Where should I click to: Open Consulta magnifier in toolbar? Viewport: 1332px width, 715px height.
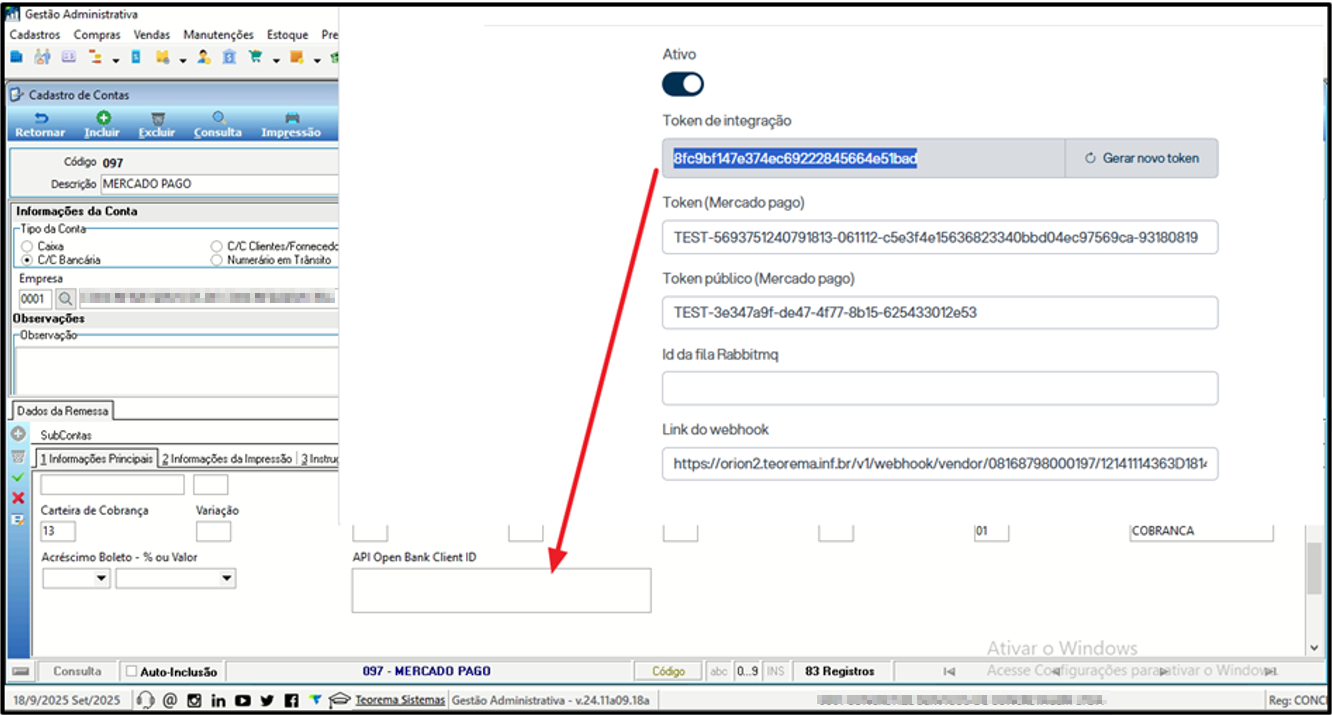coord(218,118)
